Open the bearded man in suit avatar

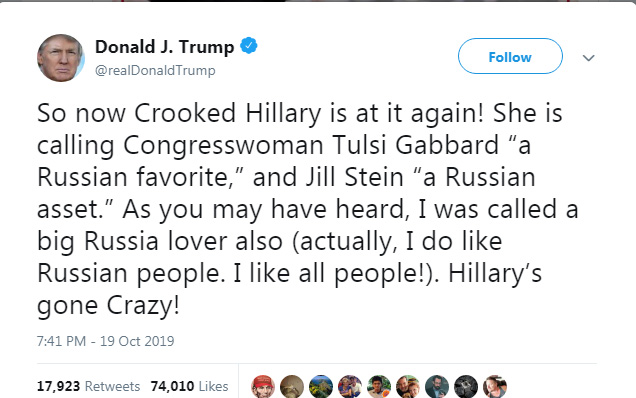pos(437,387)
